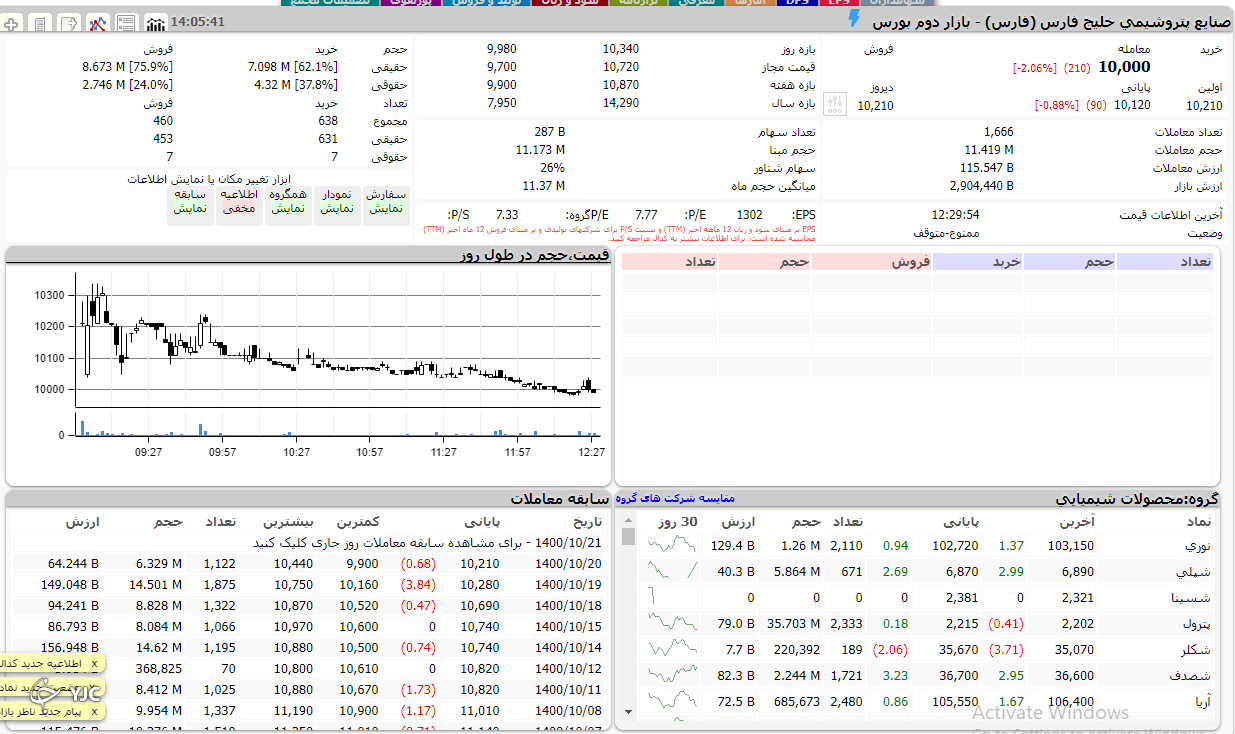The image size is (1235, 734).
Task: Click the 30 روز column header
Action: click(677, 522)
